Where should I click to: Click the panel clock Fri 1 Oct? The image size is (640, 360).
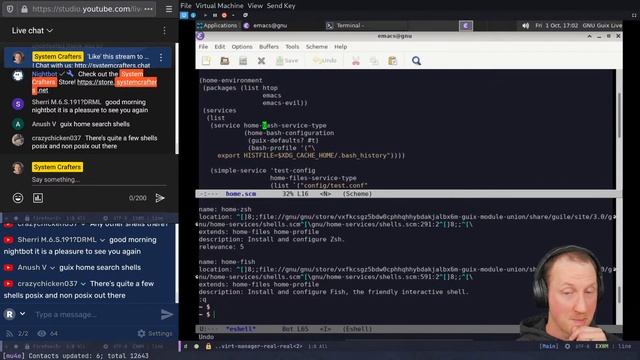556,25
